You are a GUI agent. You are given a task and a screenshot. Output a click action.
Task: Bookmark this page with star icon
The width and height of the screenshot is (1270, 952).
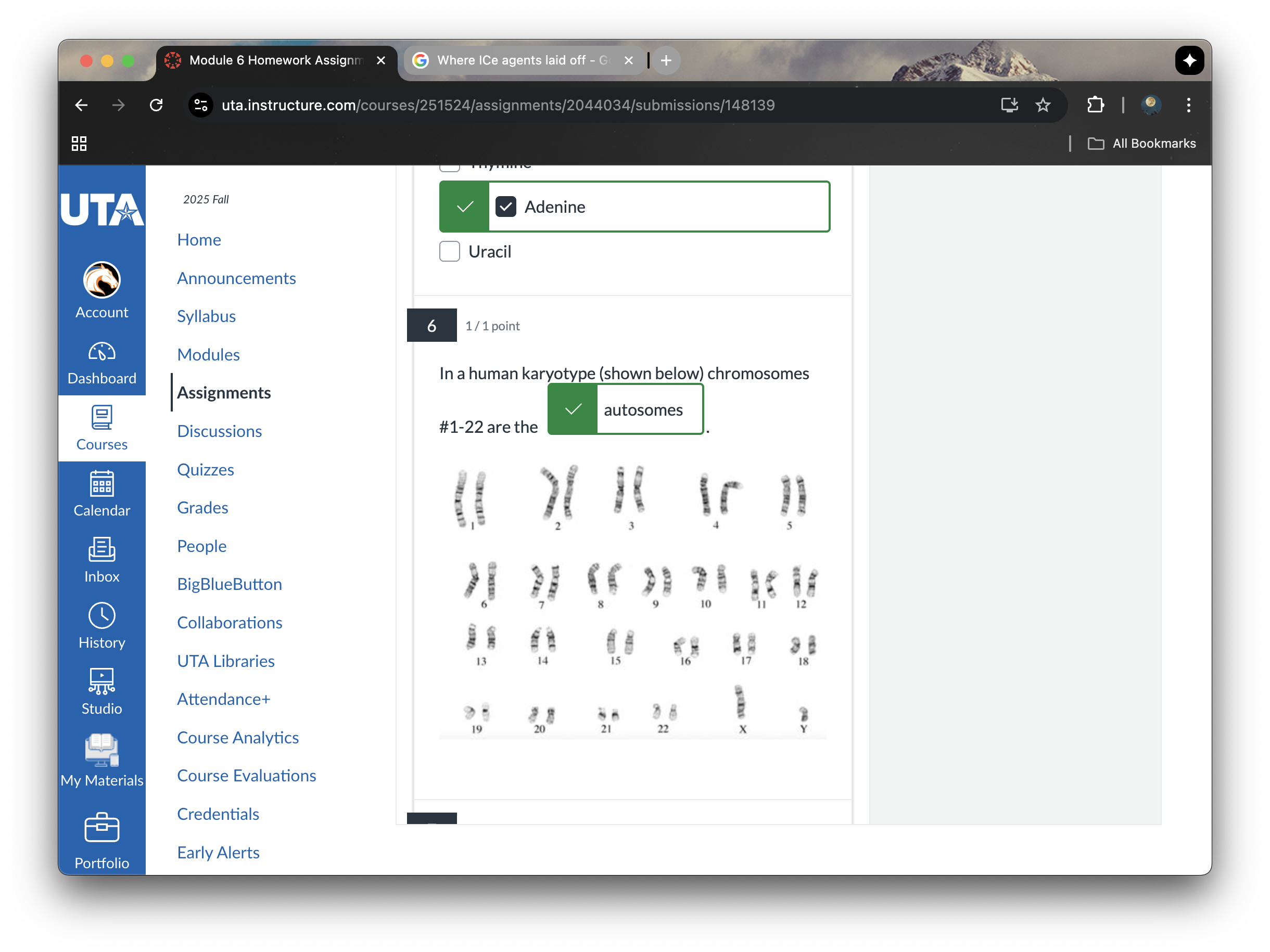(x=1043, y=105)
